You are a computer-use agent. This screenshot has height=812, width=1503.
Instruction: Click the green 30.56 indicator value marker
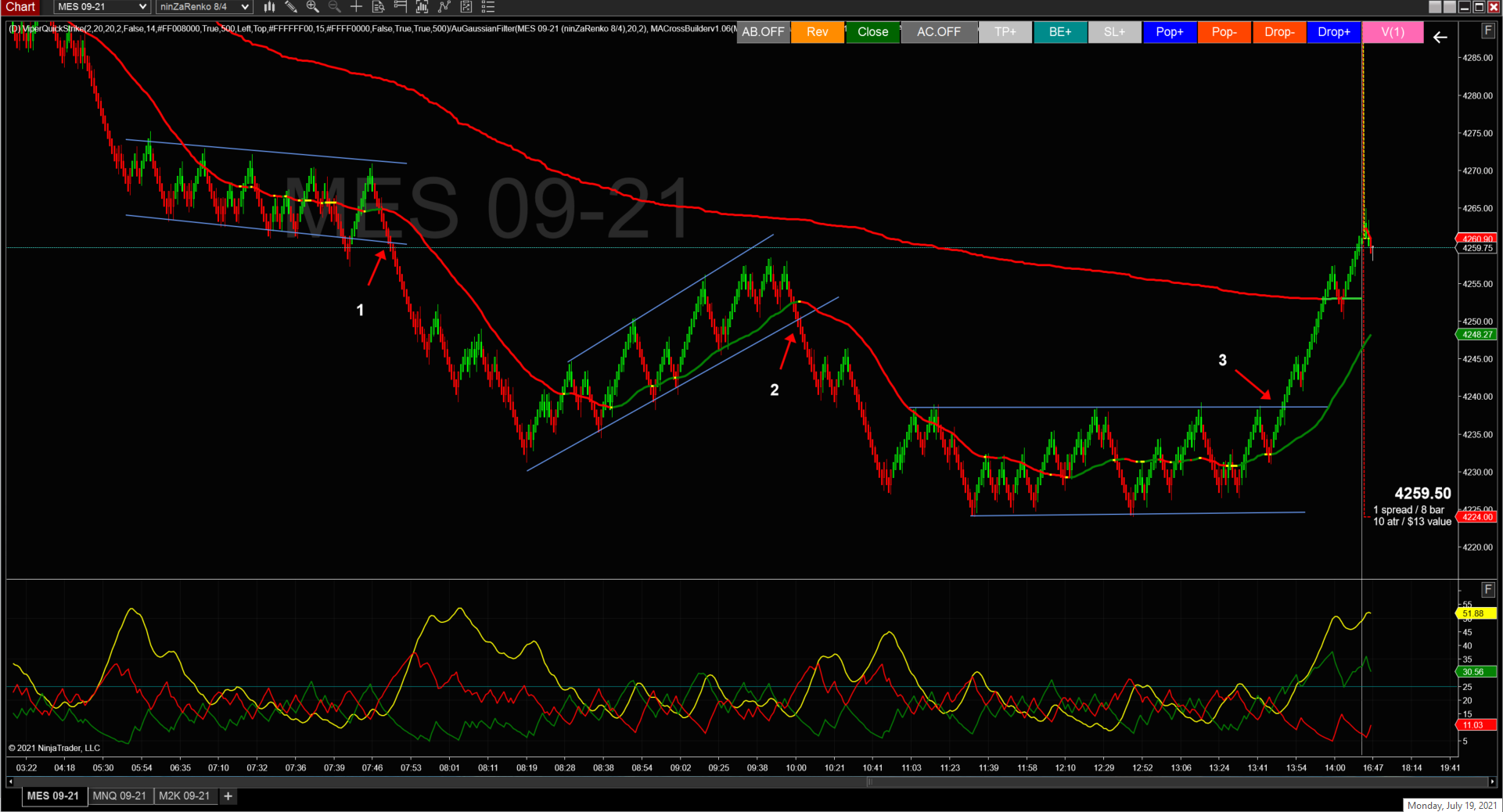pyautogui.click(x=1476, y=672)
